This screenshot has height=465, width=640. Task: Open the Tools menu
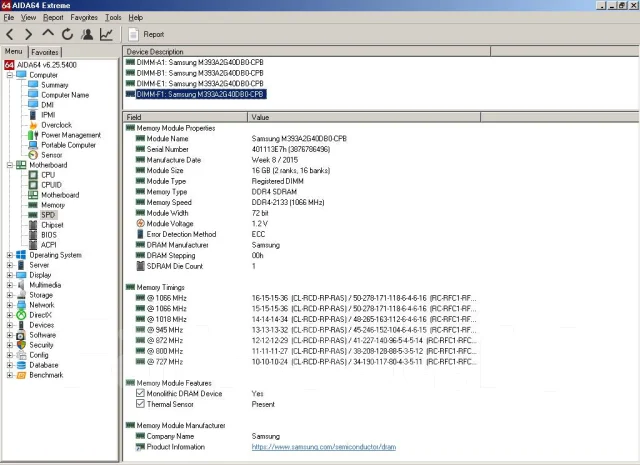[113, 18]
